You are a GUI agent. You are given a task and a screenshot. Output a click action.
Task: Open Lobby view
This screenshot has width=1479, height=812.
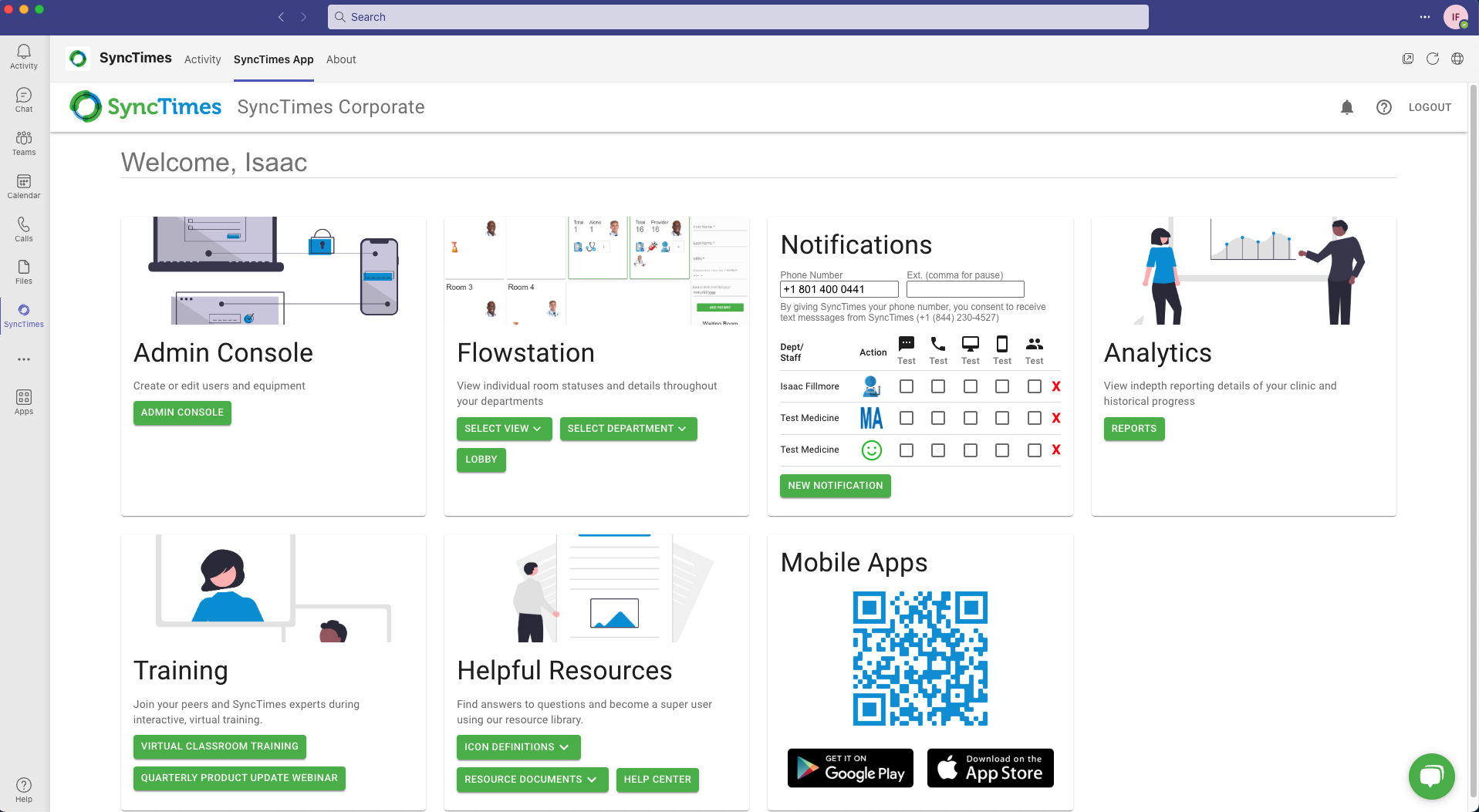(x=481, y=460)
